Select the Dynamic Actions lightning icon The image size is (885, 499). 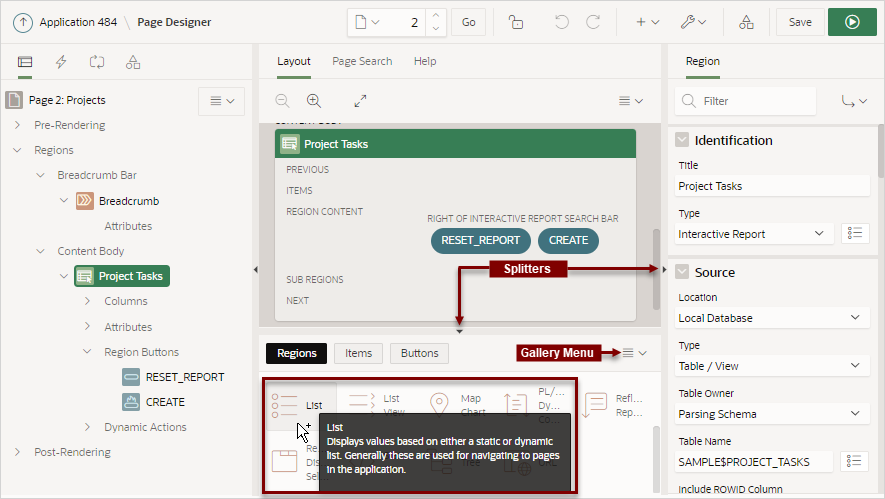click(61, 62)
